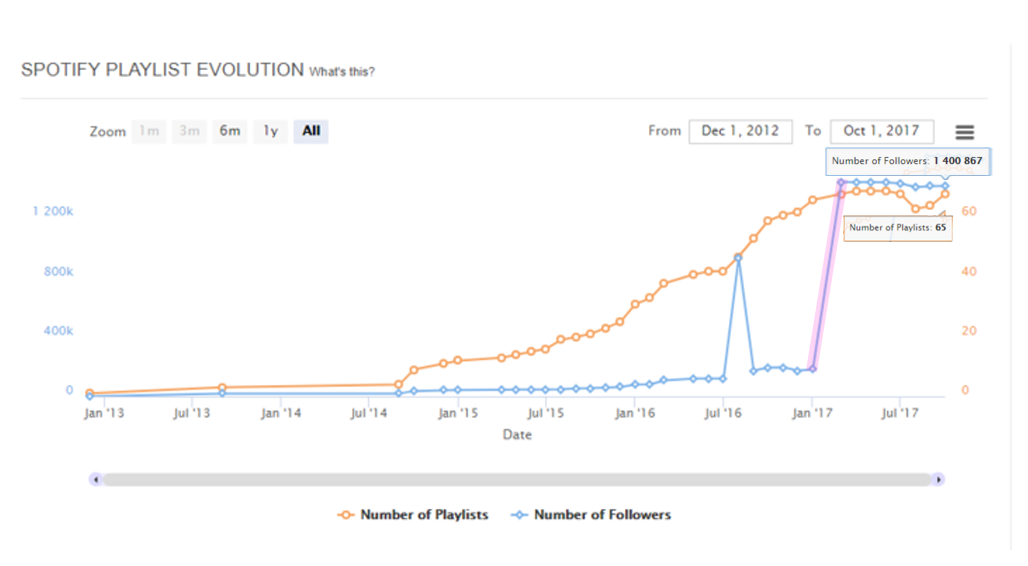Open the "What's this?" help link
Viewport: 1028px width, 566px height.
click(x=342, y=72)
